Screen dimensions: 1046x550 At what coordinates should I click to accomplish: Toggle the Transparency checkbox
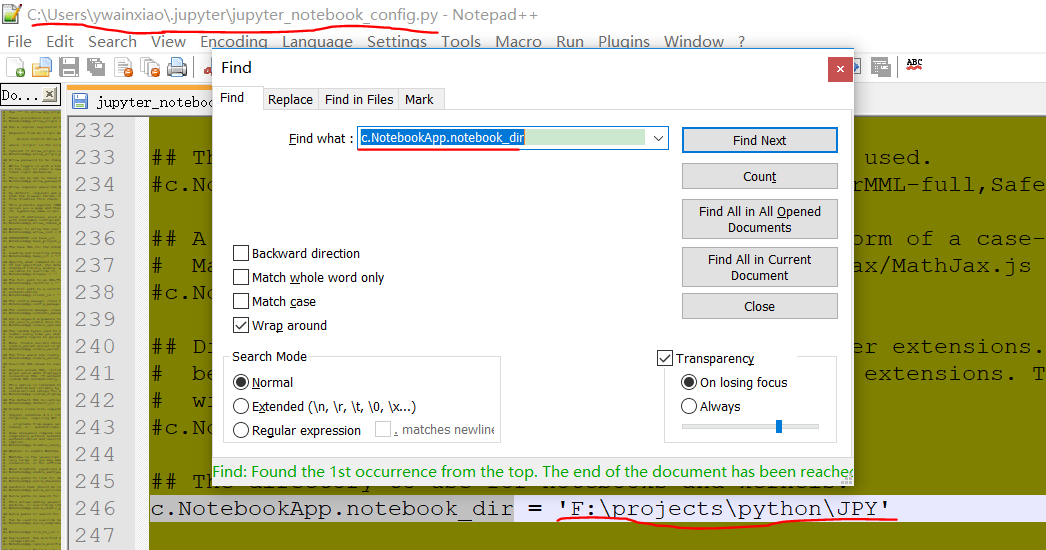coord(664,358)
